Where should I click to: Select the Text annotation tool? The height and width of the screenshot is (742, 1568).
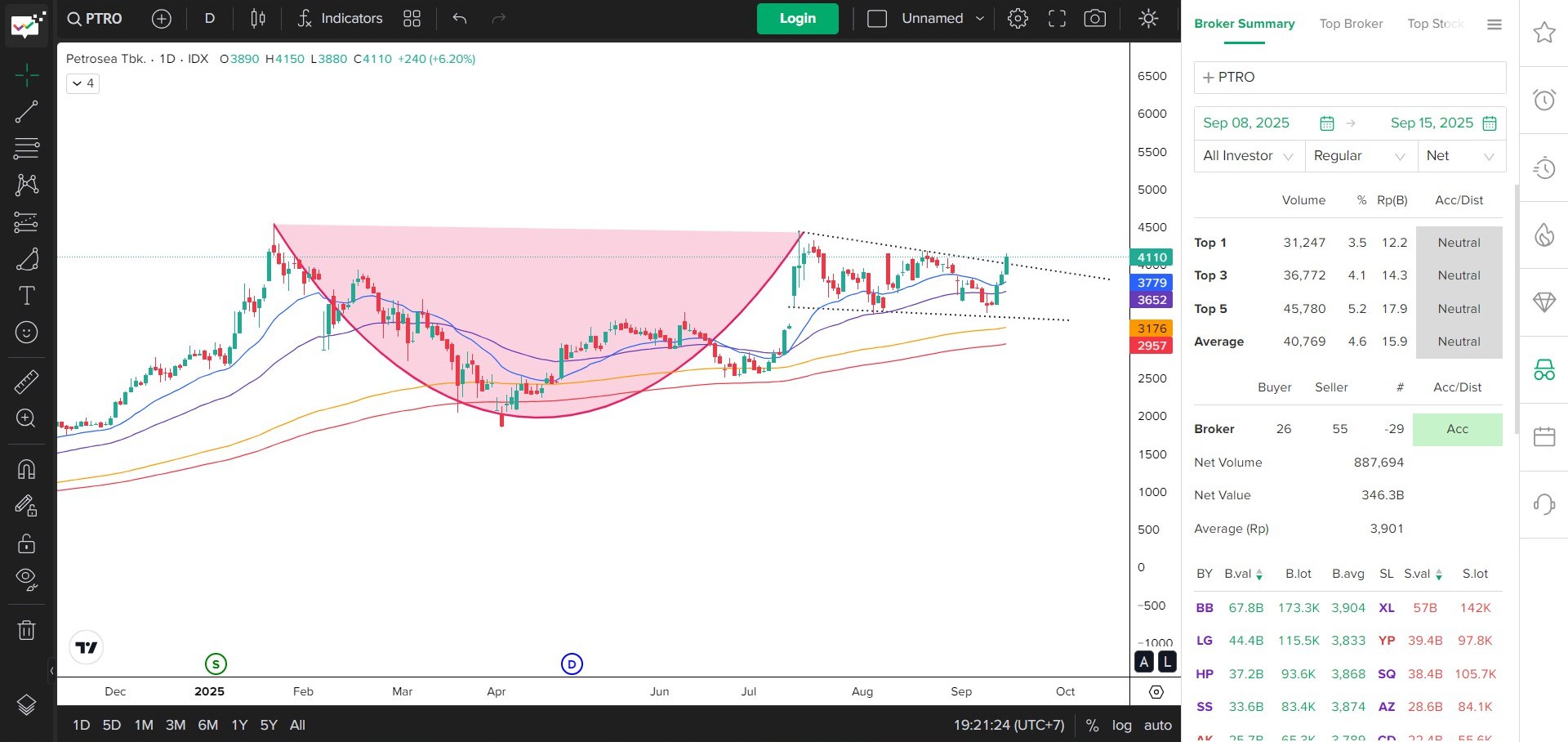click(x=26, y=296)
